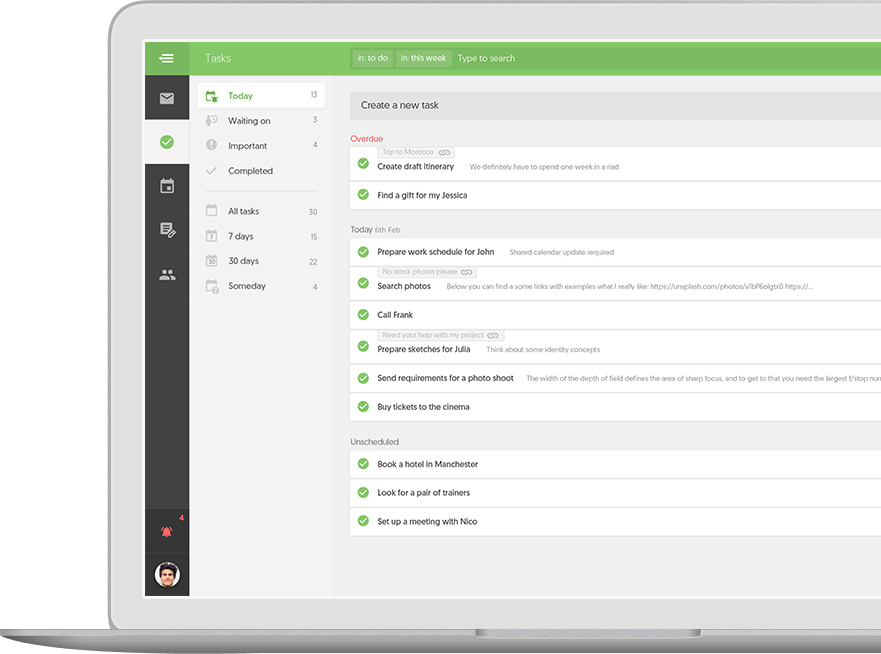Click the link icon on Trip to Morocco tag
The height and width of the screenshot is (654, 881).
(444, 153)
